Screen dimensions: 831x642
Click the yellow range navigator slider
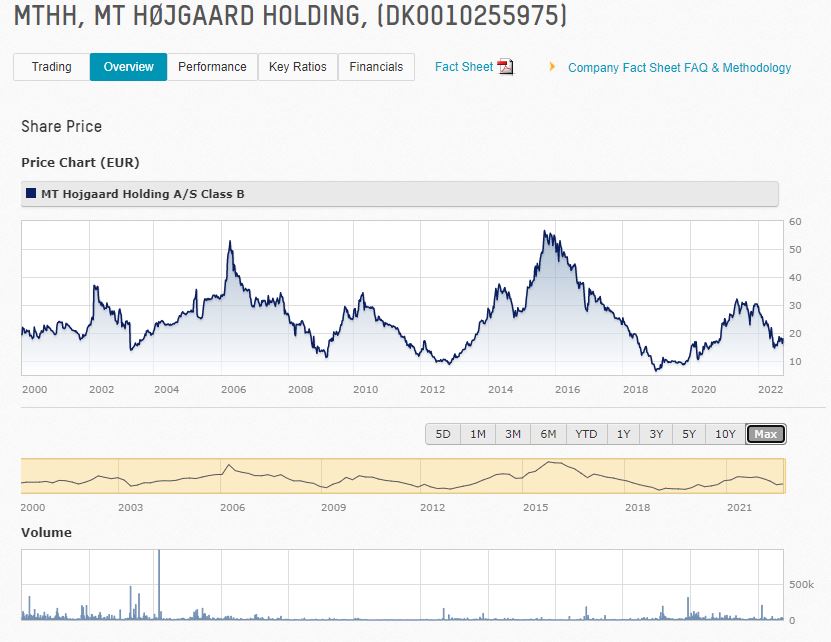click(x=403, y=476)
